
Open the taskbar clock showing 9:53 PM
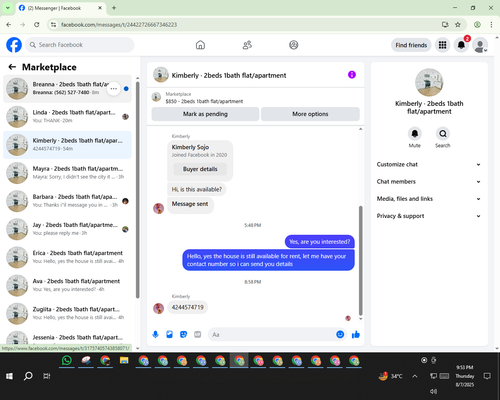click(x=465, y=376)
